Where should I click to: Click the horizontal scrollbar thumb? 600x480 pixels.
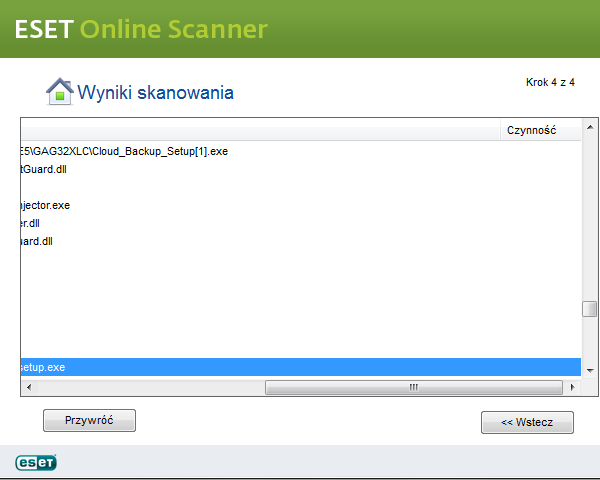pyautogui.click(x=414, y=387)
